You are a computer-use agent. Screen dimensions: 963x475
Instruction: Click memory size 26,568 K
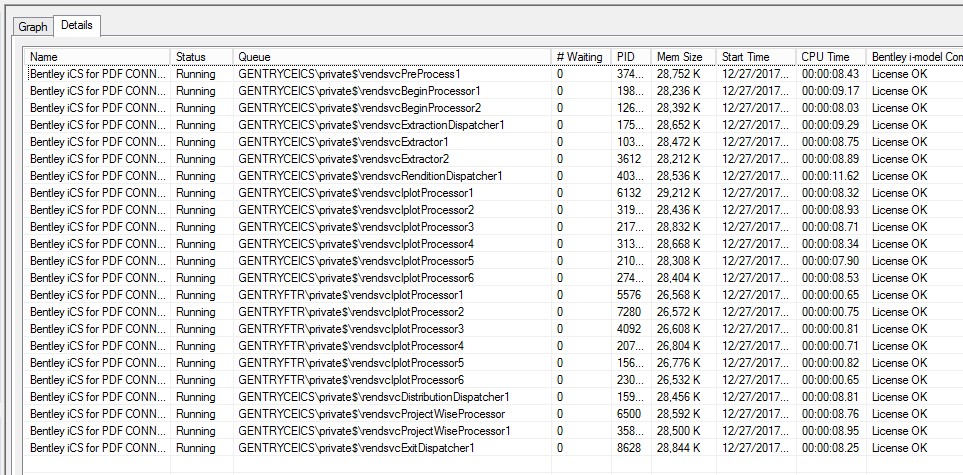679,295
